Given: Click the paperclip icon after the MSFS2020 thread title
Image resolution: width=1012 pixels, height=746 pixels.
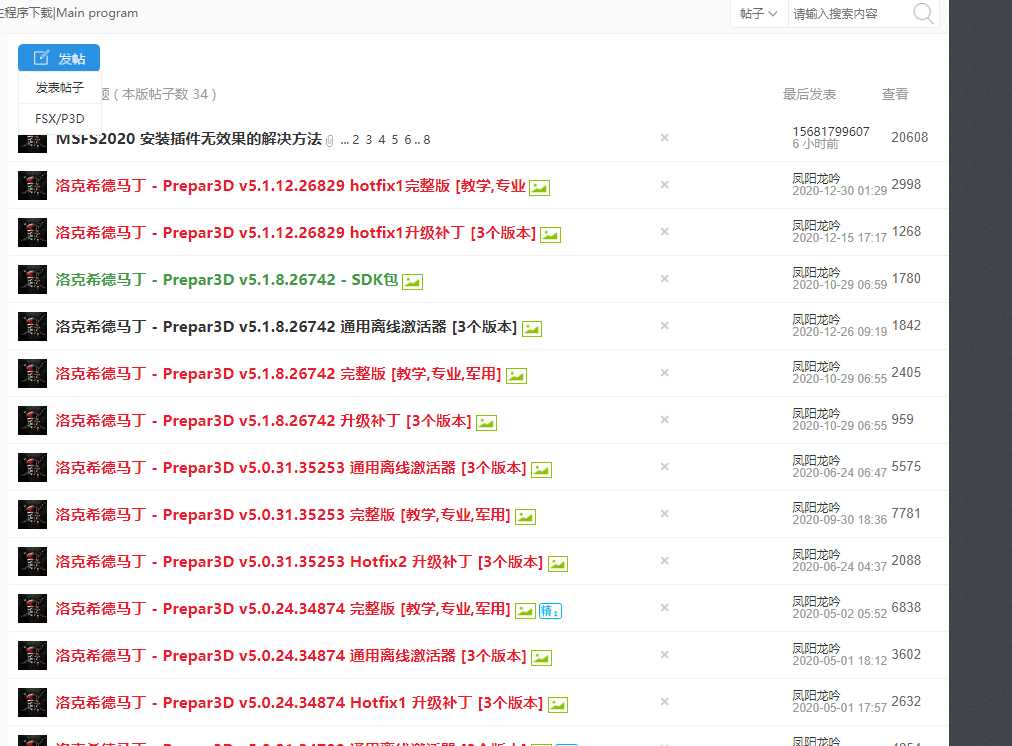Looking at the screenshot, I should [330, 141].
